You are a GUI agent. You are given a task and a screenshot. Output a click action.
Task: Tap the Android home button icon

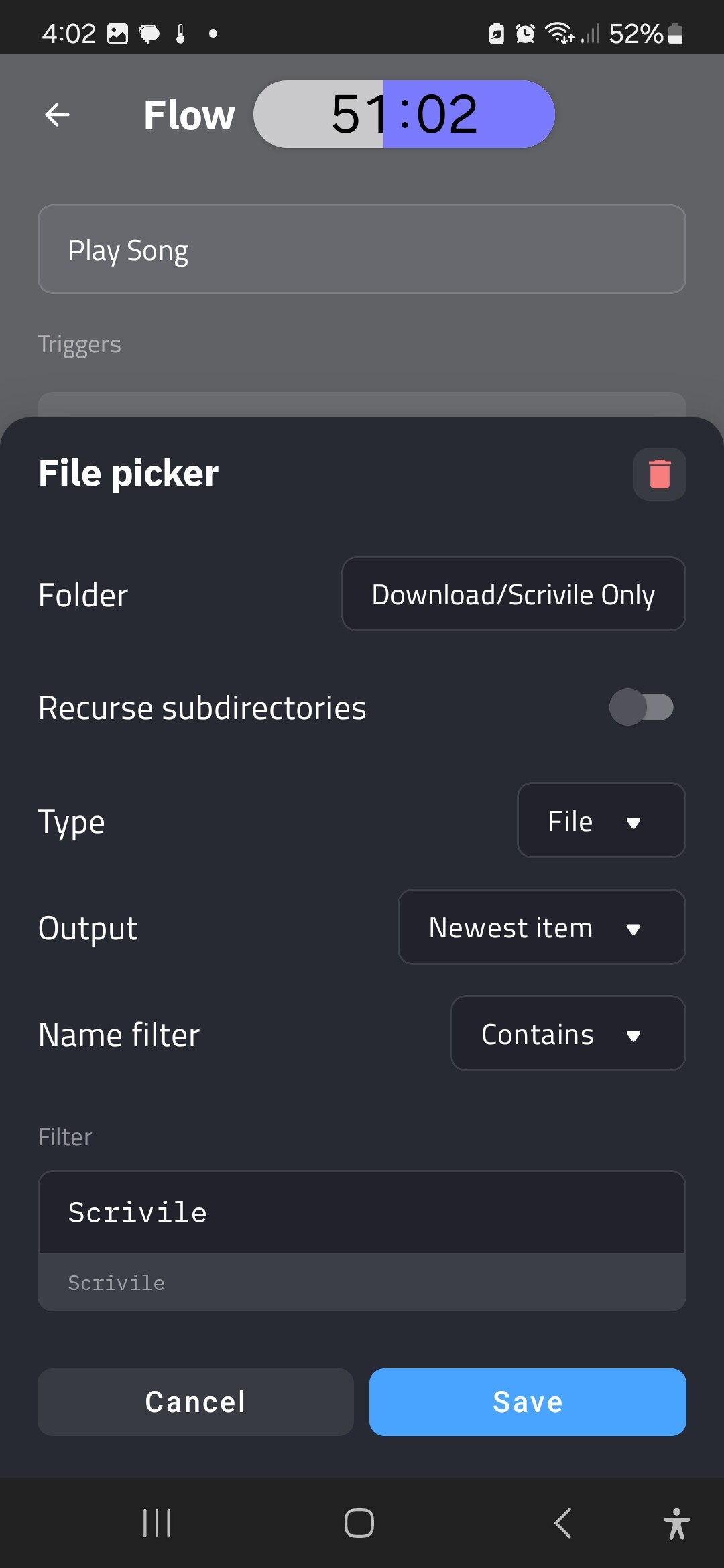click(359, 1523)
